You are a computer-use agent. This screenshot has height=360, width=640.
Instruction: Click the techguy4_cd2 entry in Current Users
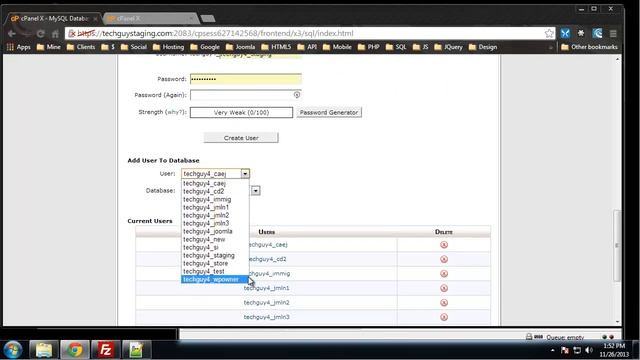point(267,259)
